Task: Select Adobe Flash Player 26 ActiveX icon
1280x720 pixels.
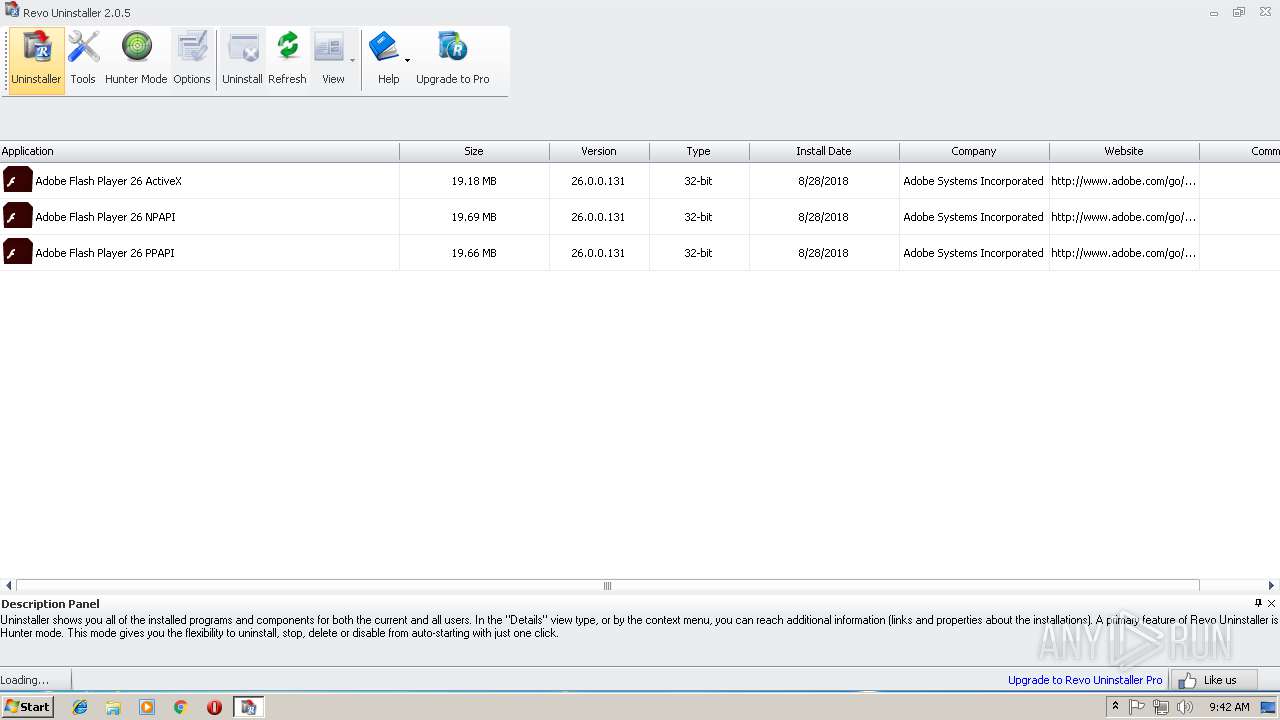Action: [17, 181]
